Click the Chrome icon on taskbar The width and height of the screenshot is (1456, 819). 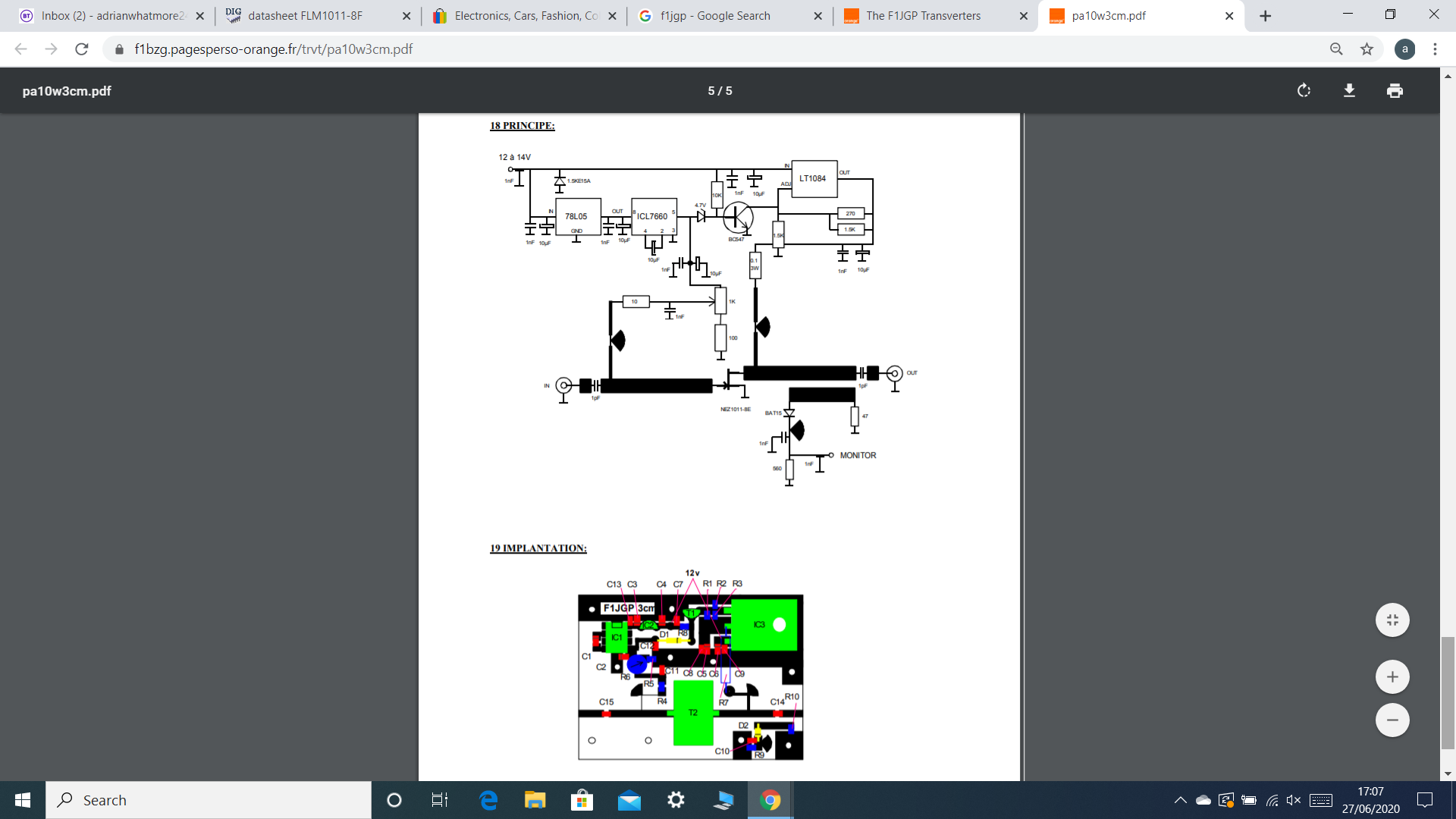click(x=770, y=800)
